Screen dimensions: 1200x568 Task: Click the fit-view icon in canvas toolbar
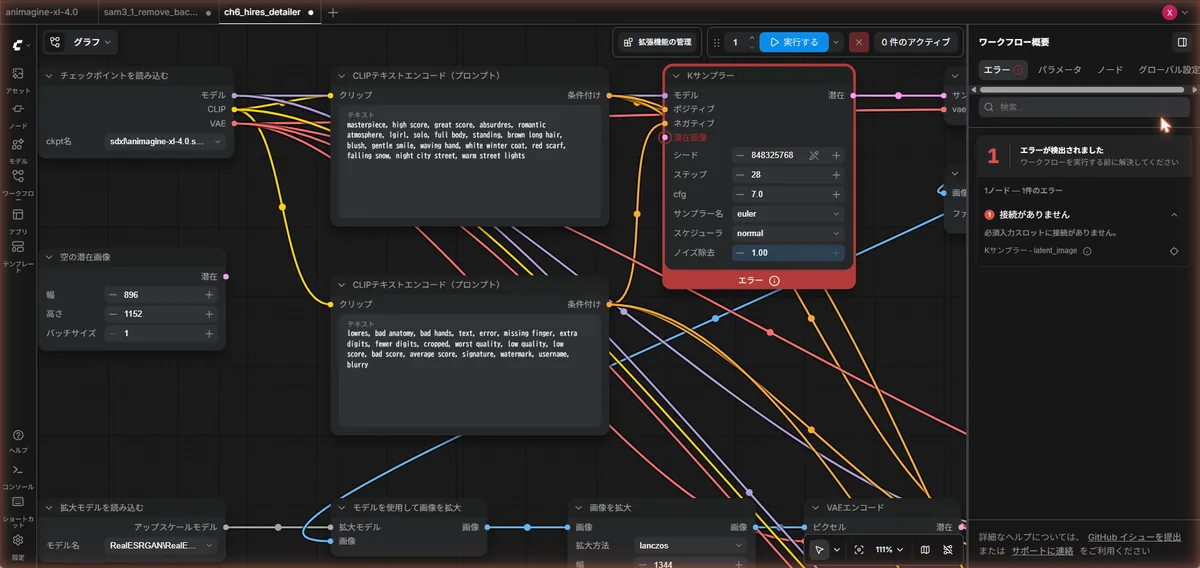(x=859, y=550)
